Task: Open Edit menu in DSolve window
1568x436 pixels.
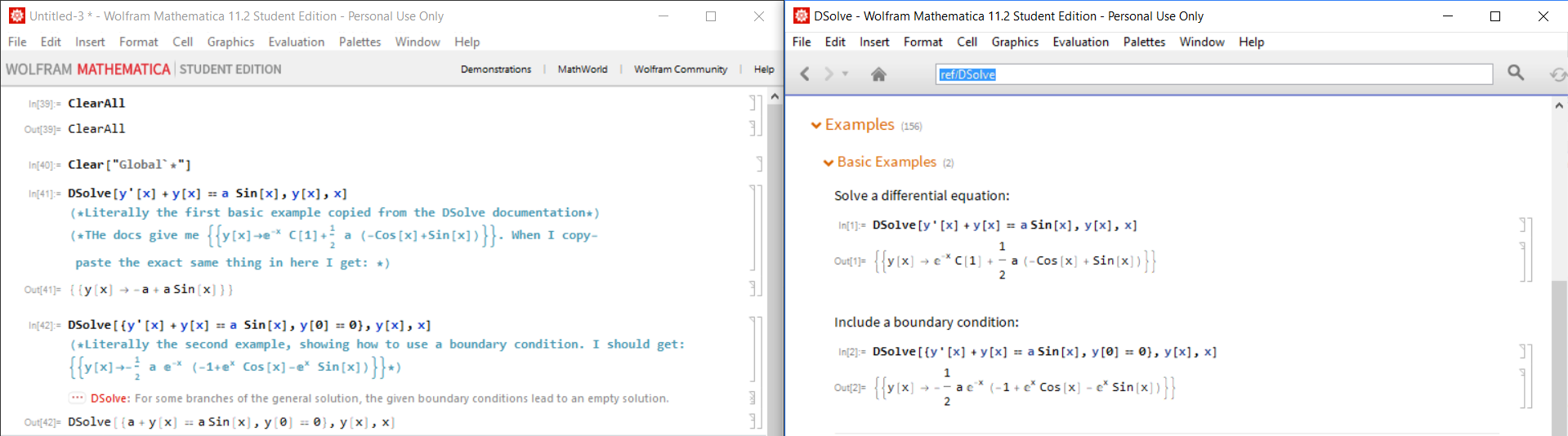Action: (x=835, y=42)
